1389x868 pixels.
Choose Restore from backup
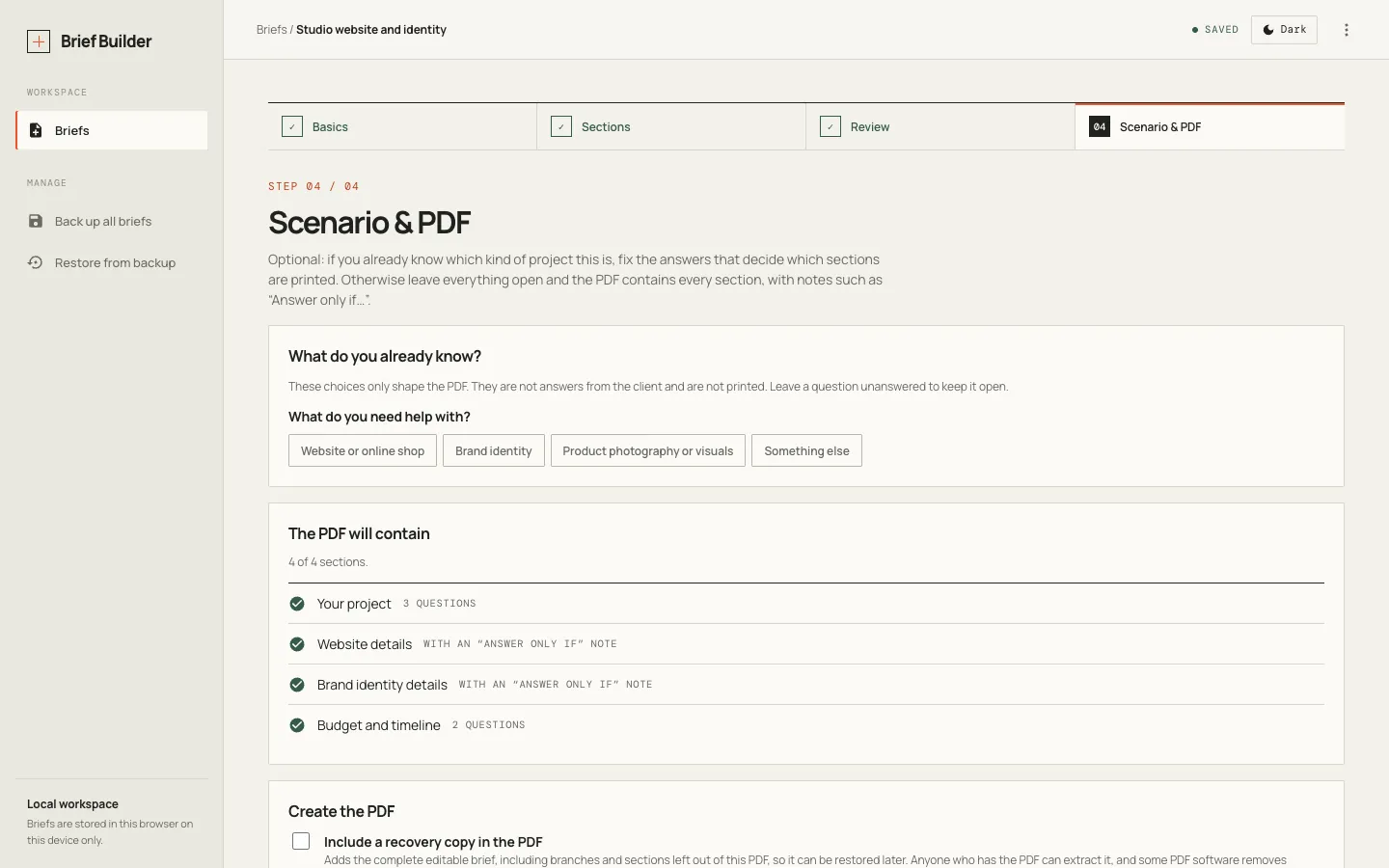tap(112, 262)
